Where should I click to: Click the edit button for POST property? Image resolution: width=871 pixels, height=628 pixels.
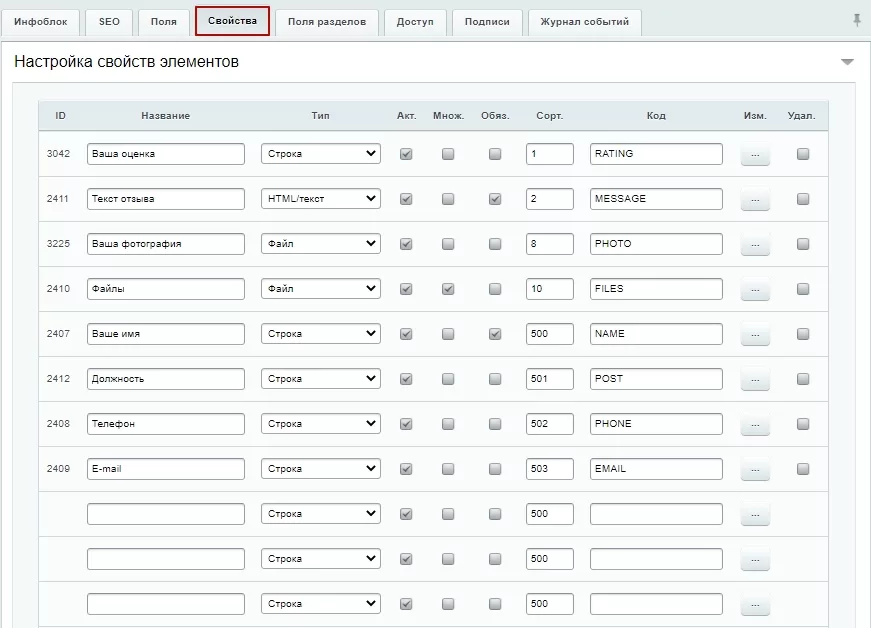tap(755, 379)
